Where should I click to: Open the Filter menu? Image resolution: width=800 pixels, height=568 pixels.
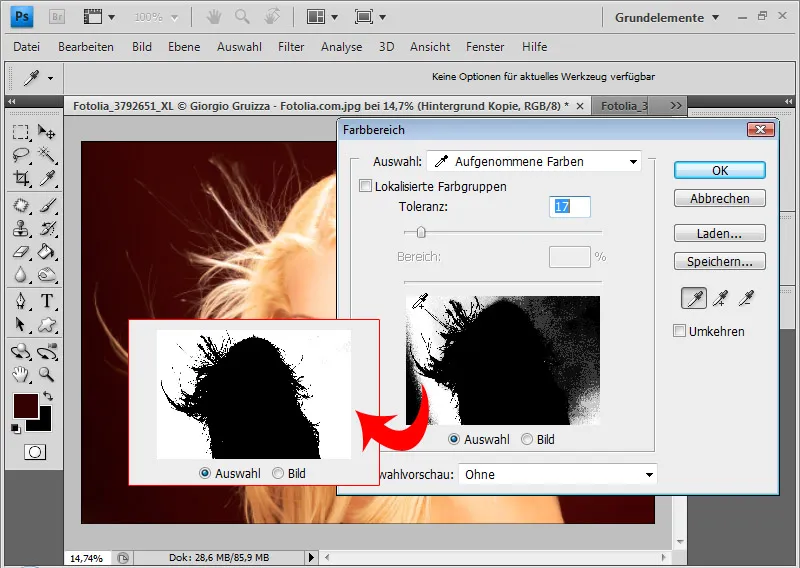click(x=291, y=47)
